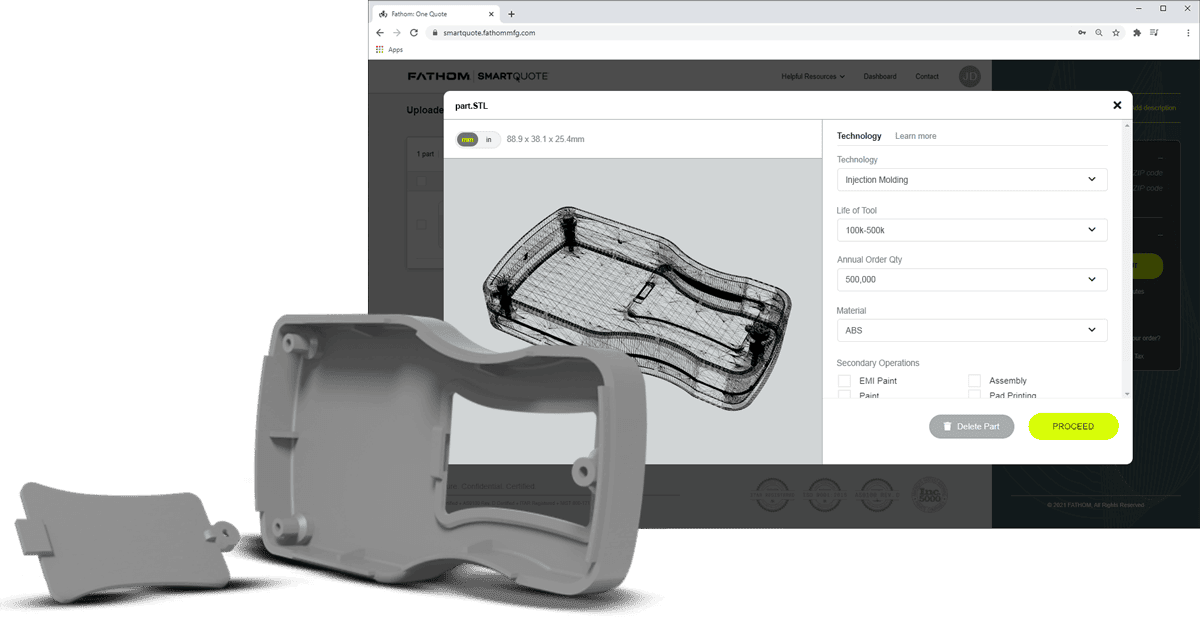Viewport: 1200px width, 621px height.
Task: Select the Technology tab
Action: [x=859, y=136]
